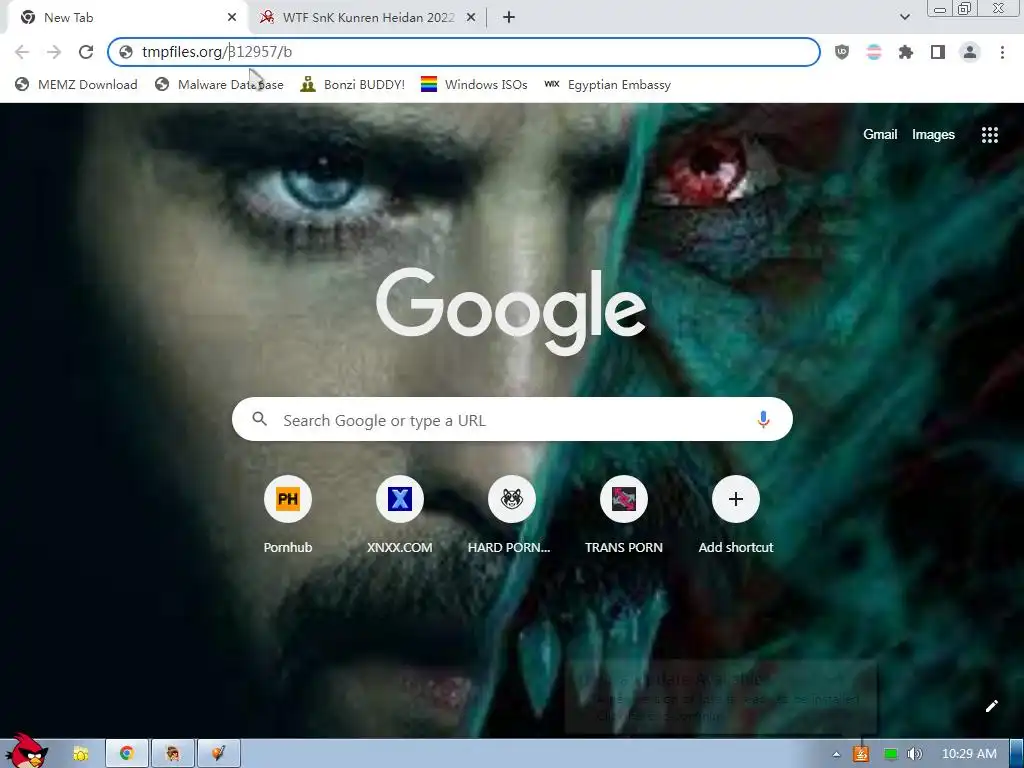Image resolution: width=1024 pixels, height=768 pixels.
Task: Click the Chrome taskbar button
Action: click(x=127, y=754)
